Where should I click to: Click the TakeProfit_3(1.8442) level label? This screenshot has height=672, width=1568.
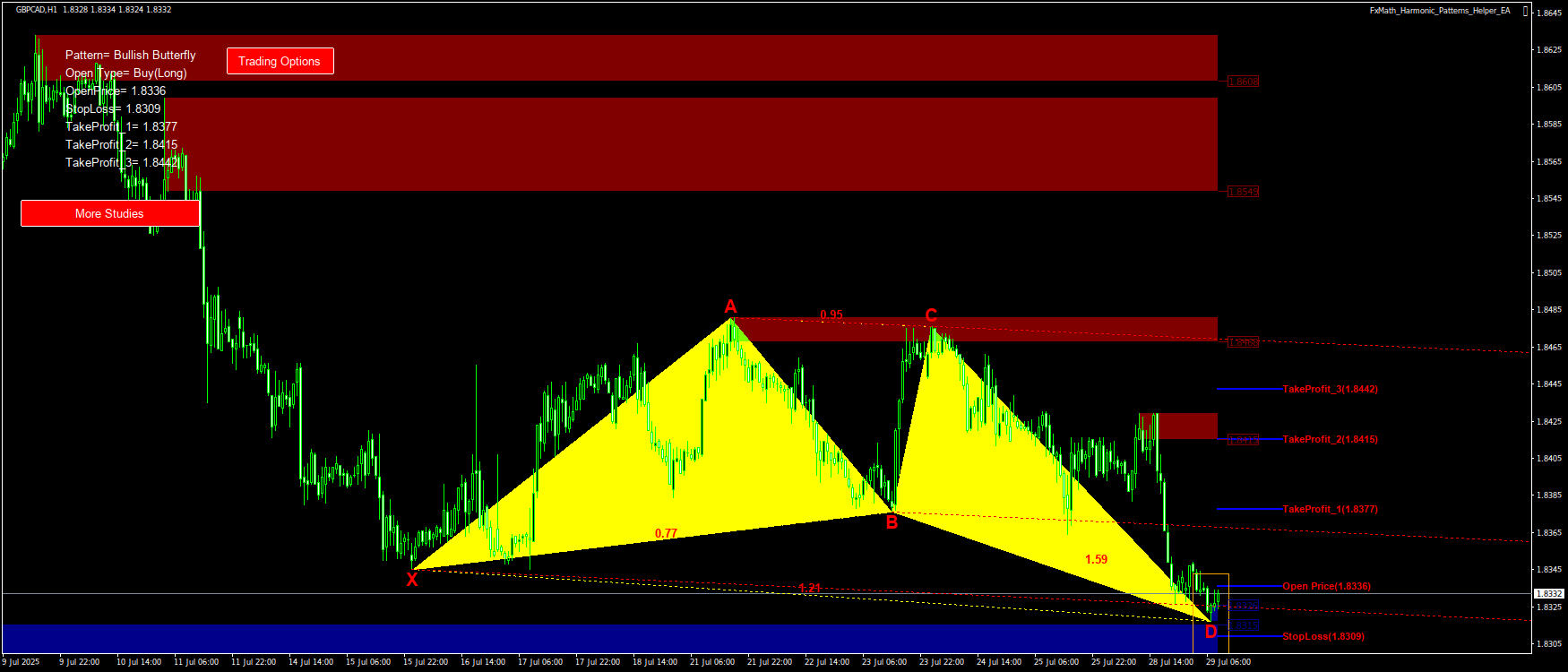point(1330,389)
